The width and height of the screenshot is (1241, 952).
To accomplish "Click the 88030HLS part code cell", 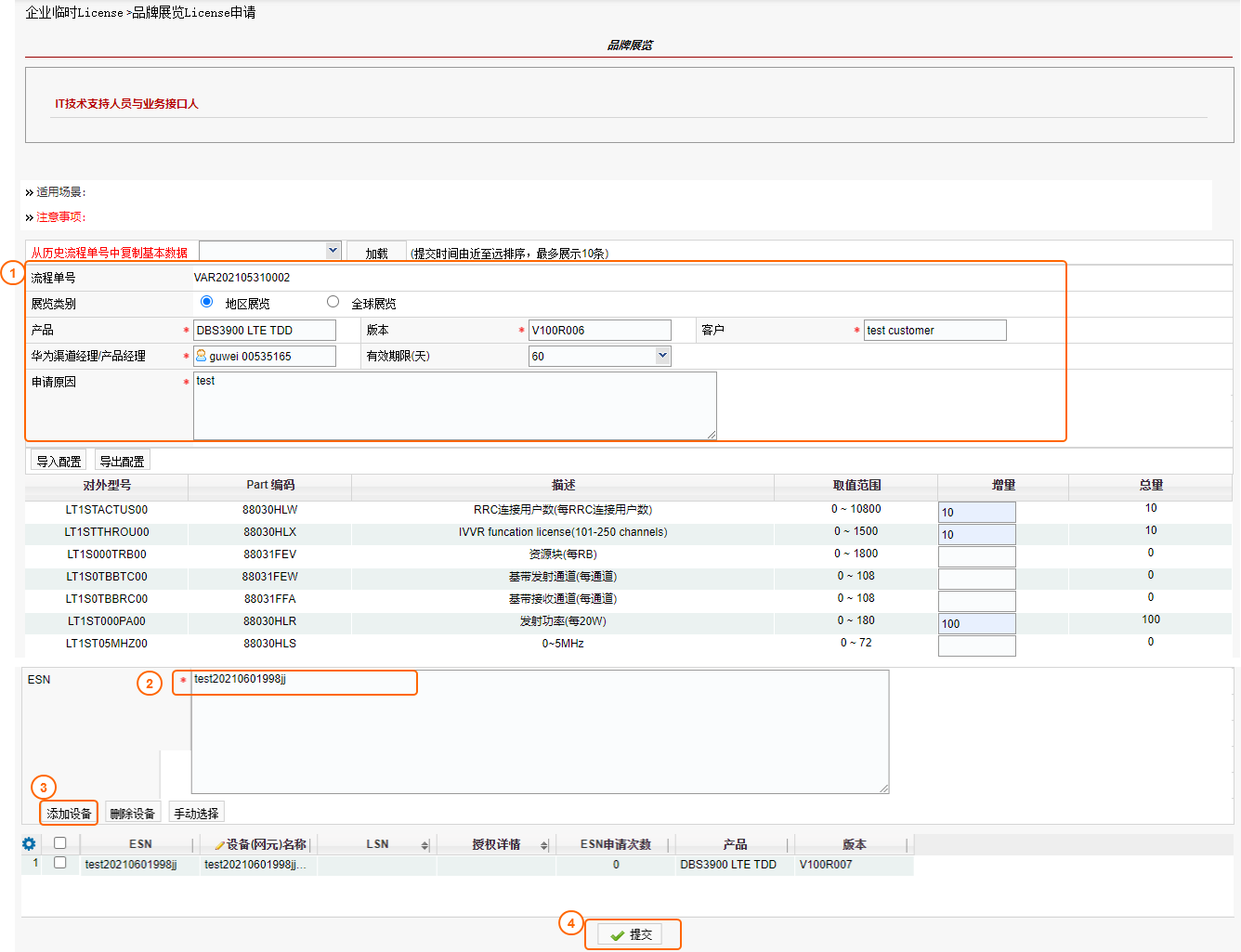I will pos(270,644).
